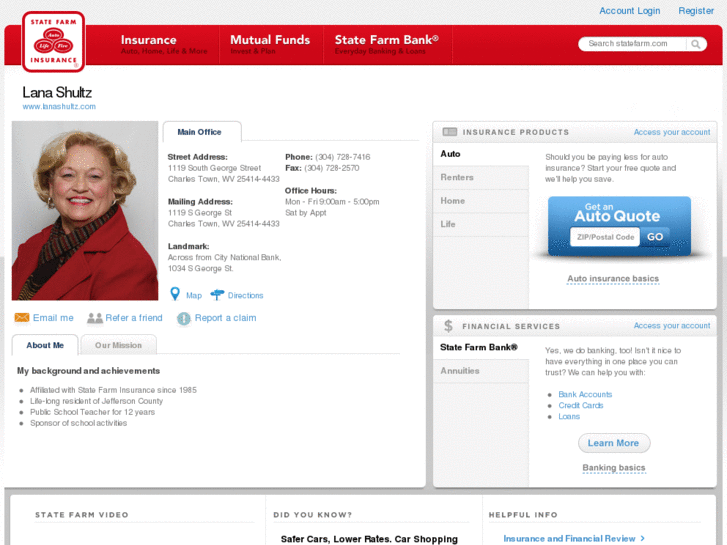Open Banking basics link
Image resolution: width=727 pixels, height=545 pixels.
tap(613, 468)
